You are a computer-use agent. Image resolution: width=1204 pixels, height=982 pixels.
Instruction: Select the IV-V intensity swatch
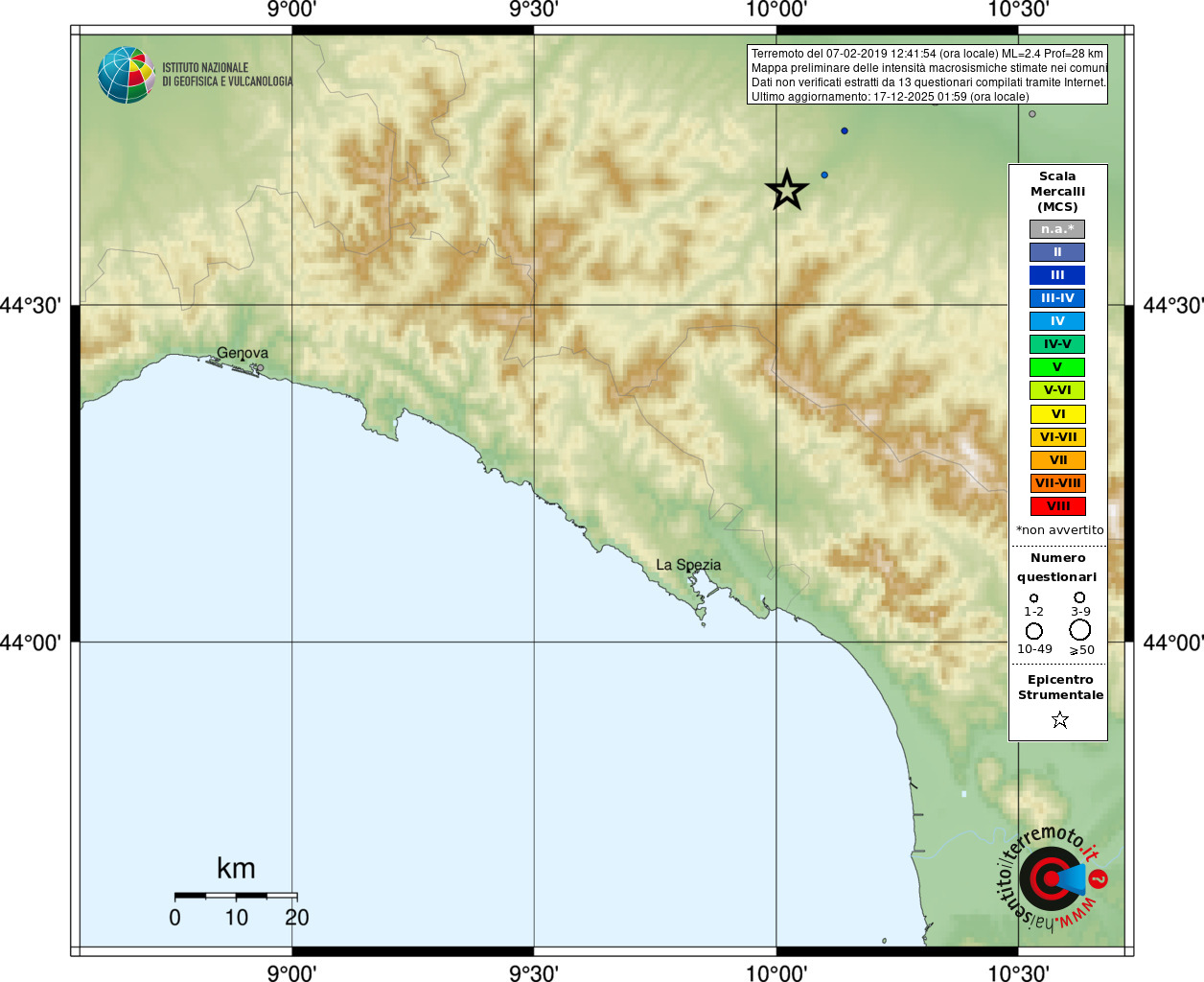[1057, 344]
